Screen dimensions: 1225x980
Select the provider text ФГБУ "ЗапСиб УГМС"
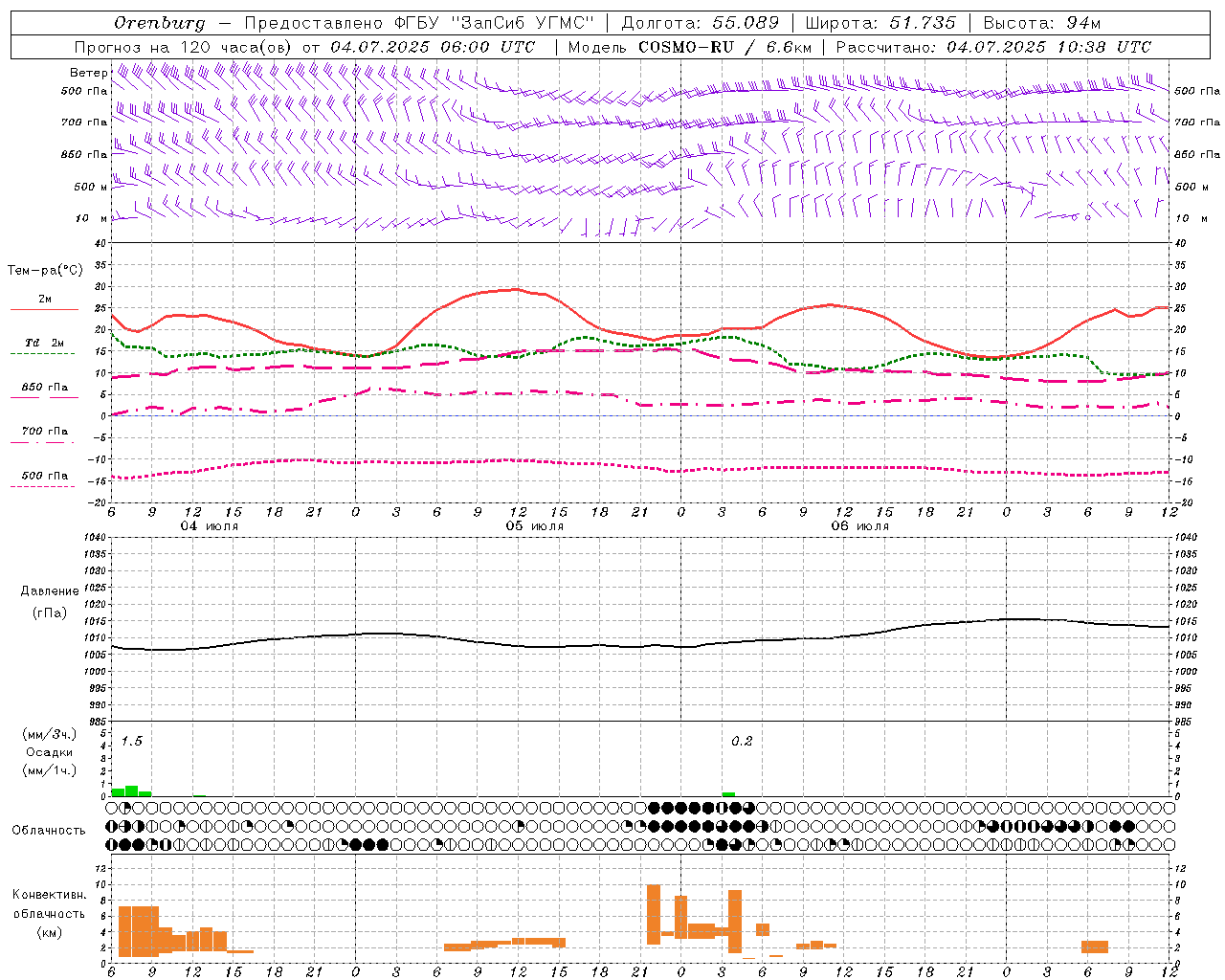click(x=494, y=22)
